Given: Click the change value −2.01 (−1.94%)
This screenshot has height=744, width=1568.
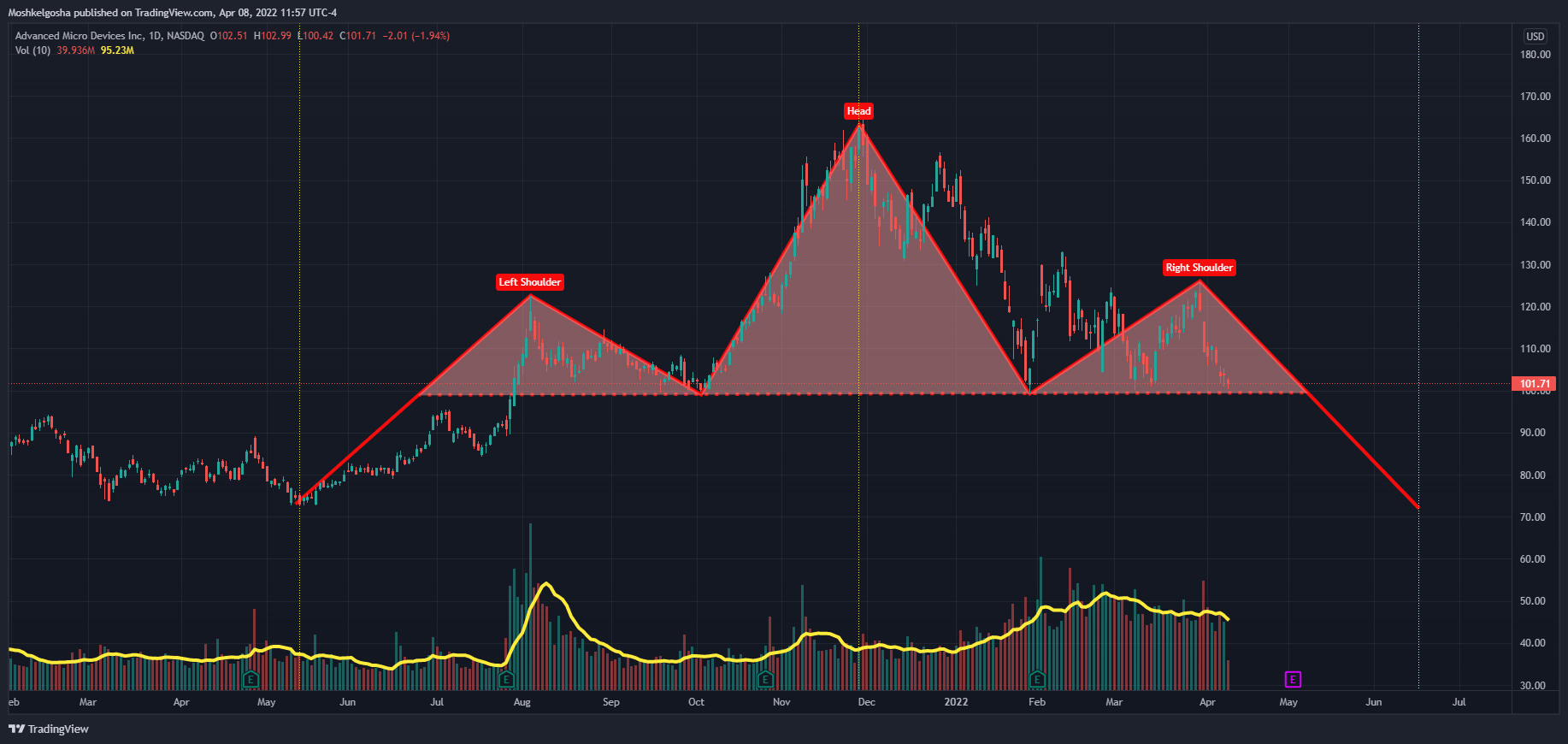Looking at the screenshot, I should point(416,36).
